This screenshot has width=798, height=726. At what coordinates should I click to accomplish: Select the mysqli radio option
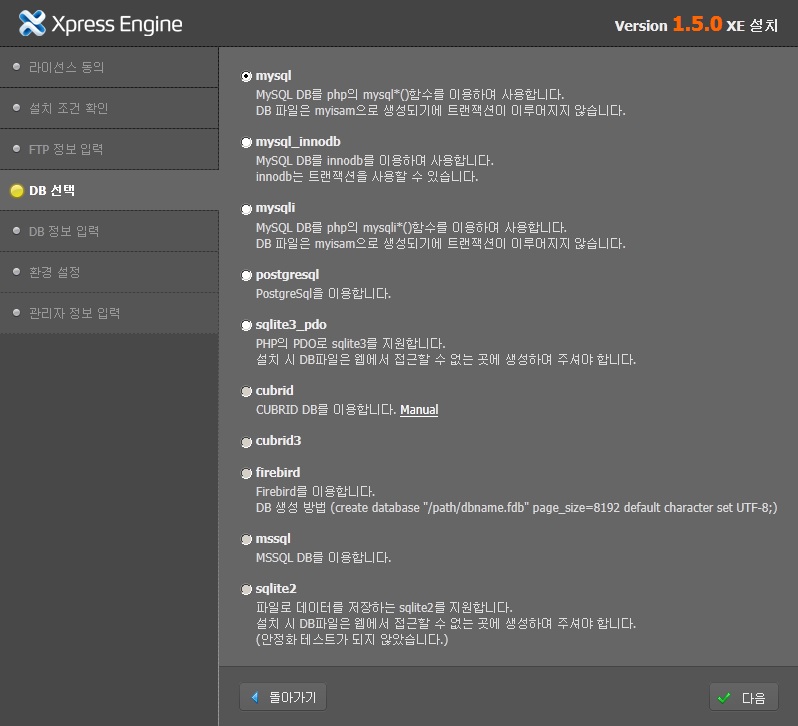[246, 209]
